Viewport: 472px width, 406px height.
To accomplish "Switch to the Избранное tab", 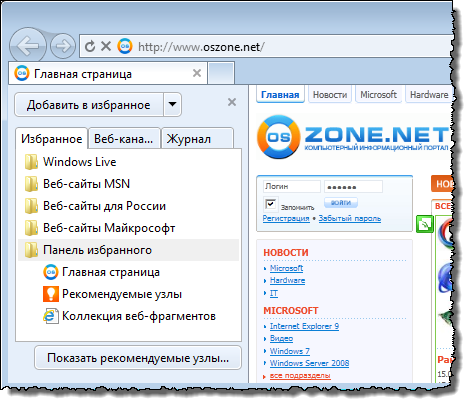I will (51, 138).
